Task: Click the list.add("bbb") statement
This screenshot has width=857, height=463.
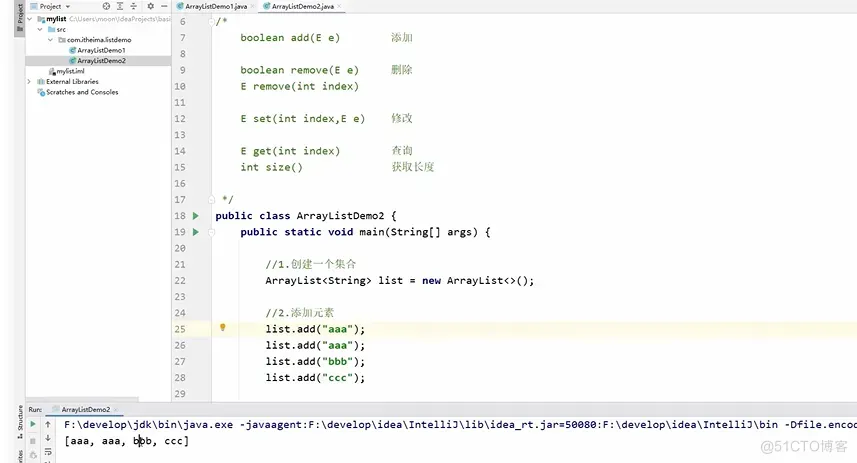Action: [315, 361]
